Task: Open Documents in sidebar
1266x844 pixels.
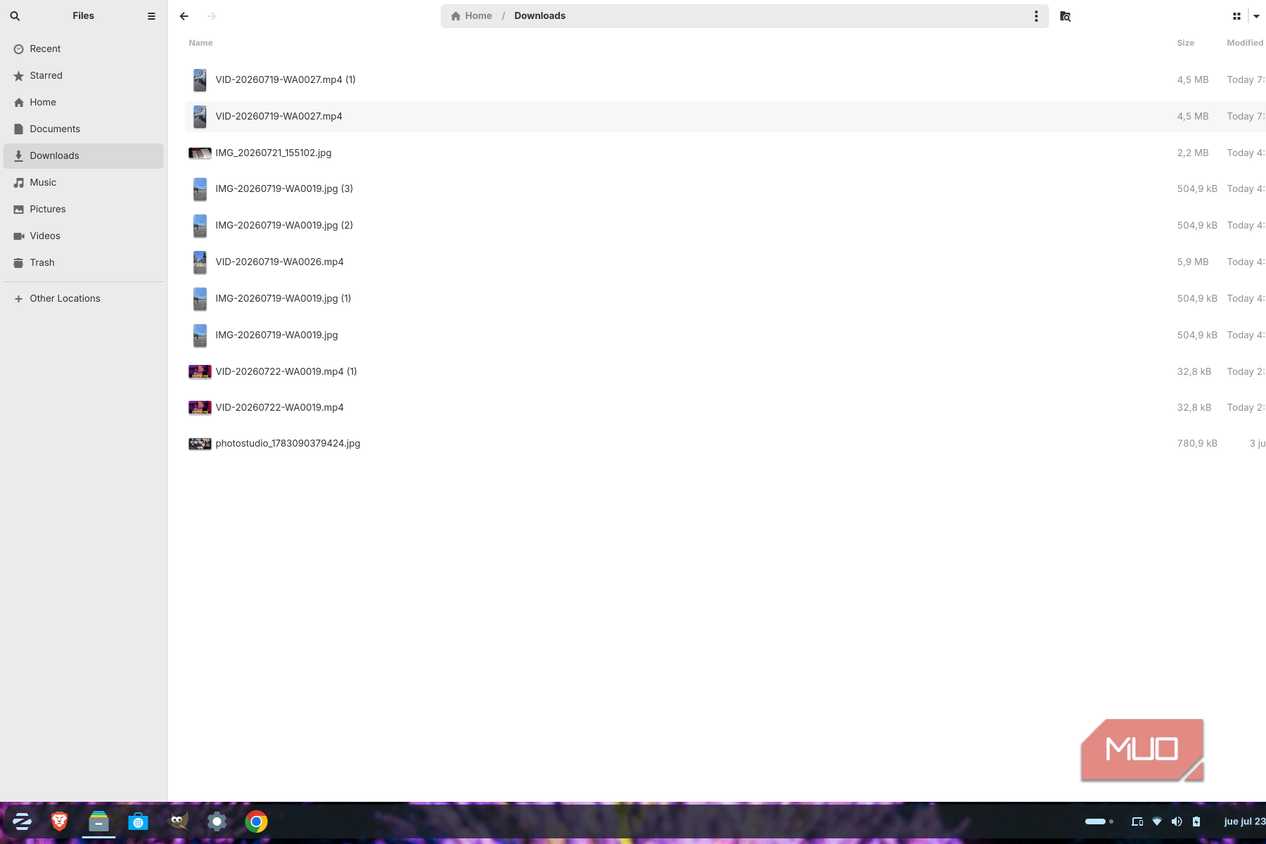Action: (83, 129)
